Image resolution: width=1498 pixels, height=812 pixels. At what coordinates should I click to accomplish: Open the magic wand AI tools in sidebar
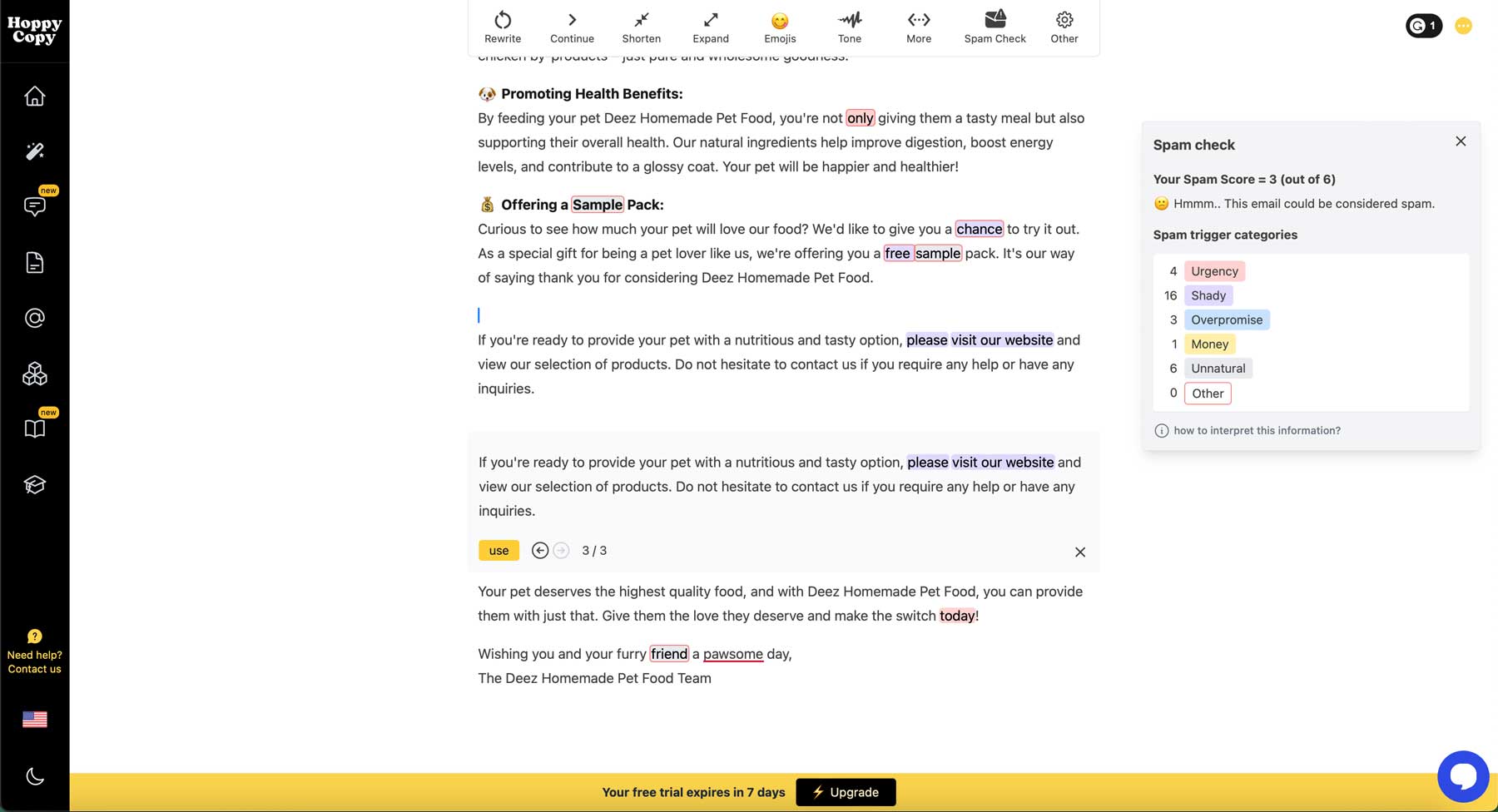coord(34,151)
